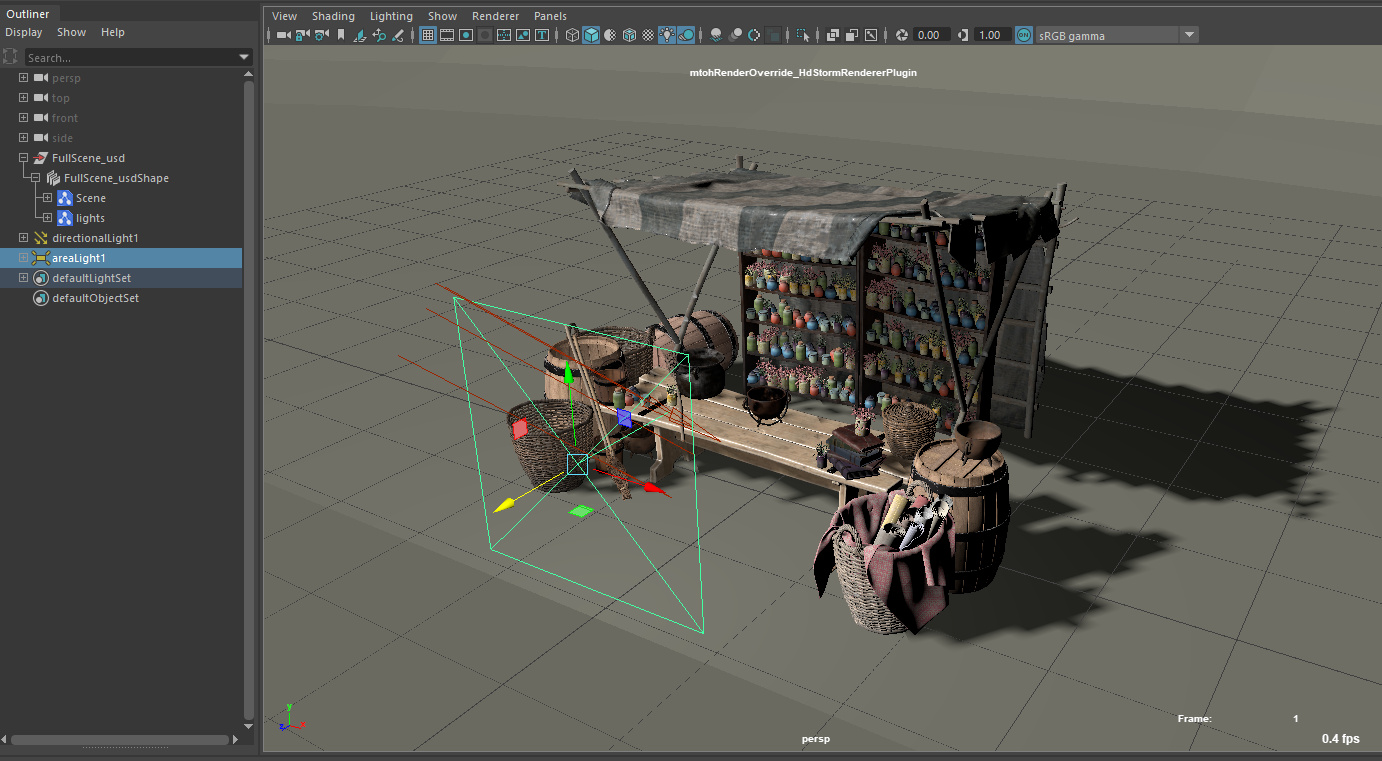1382x761 pixels.
Task: Collapse the FullScene_usd tree node
Action: pyautogui.click(x=24, y=158)
